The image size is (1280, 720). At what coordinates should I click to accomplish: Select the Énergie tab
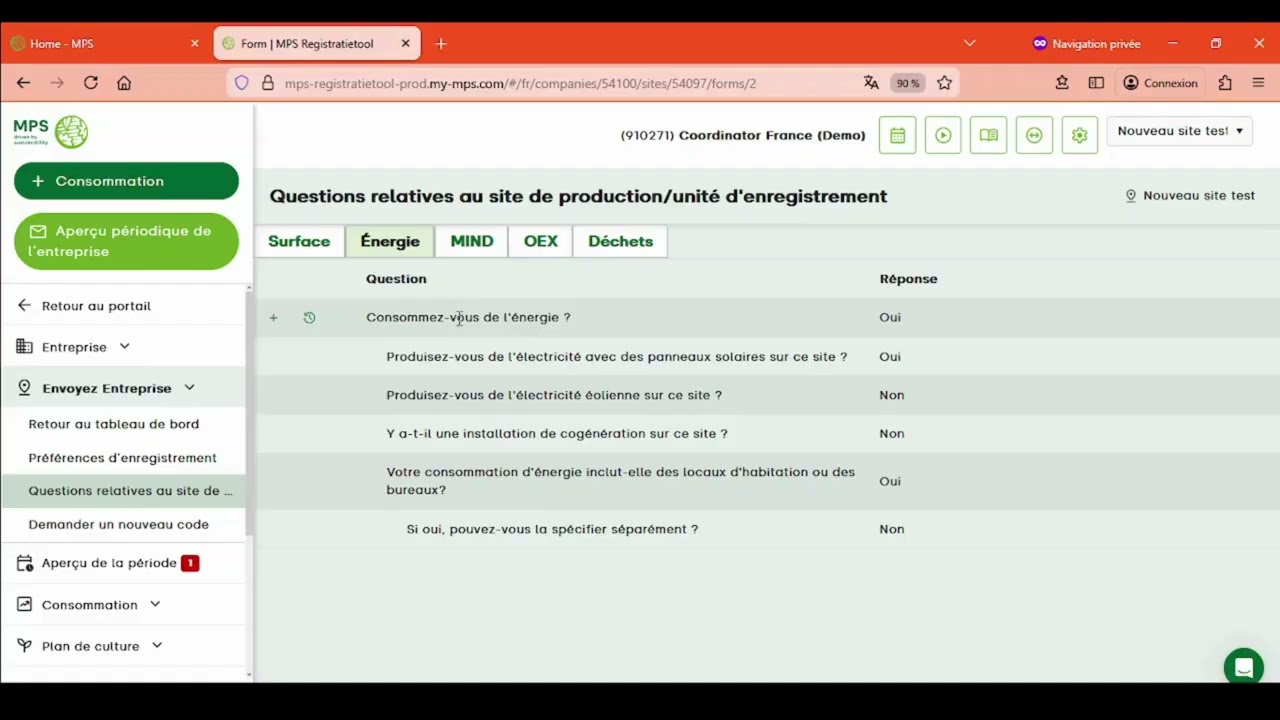pyautogui.click(x=390, y=241)
